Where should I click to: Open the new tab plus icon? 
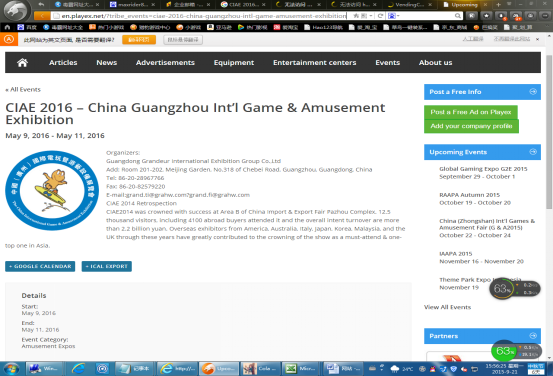click(x=498, y=5)
